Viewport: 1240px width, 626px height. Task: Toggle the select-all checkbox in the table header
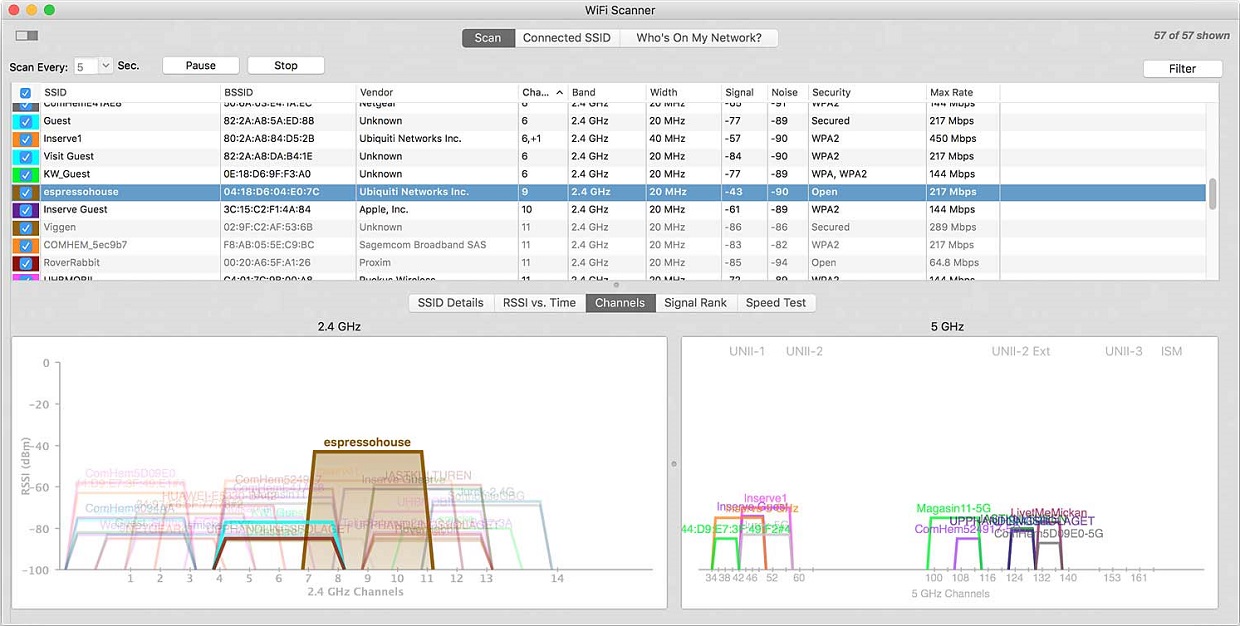coord(25,93)
